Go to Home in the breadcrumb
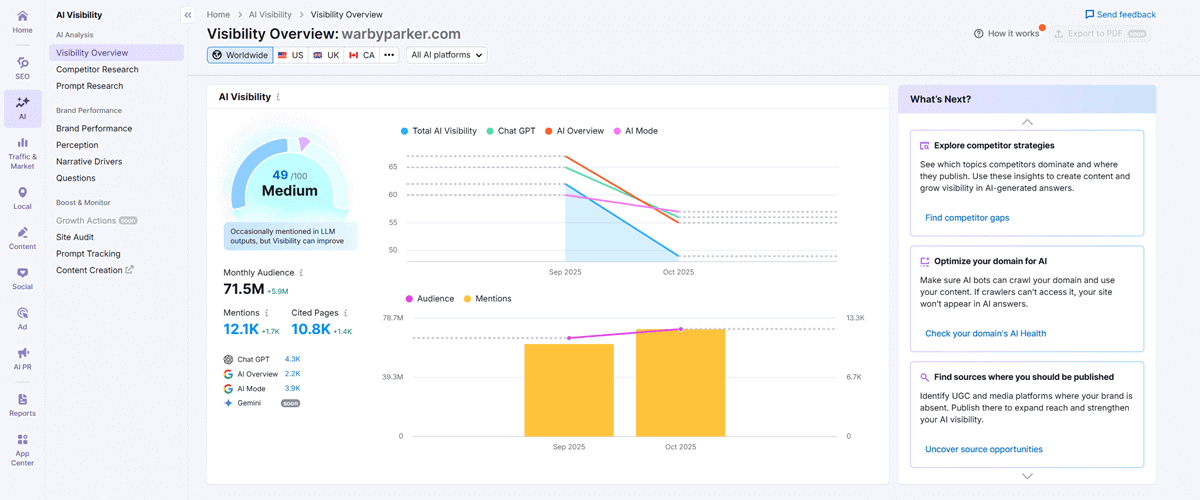The image size is (1200, 500). 218,15
